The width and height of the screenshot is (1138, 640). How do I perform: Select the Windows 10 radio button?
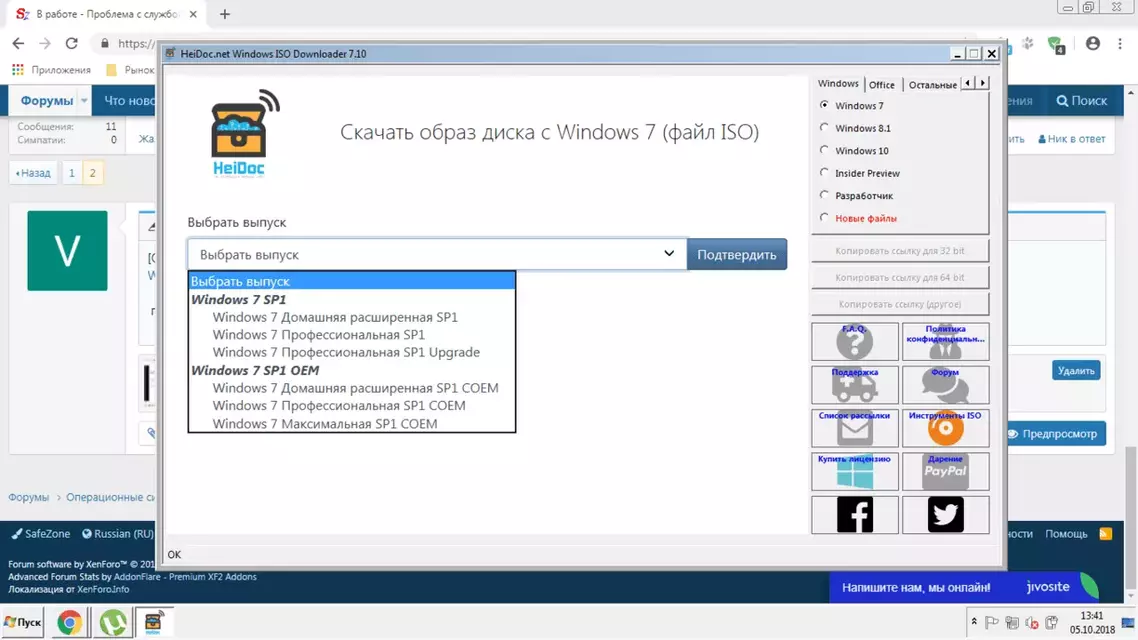tap(824, 150)
